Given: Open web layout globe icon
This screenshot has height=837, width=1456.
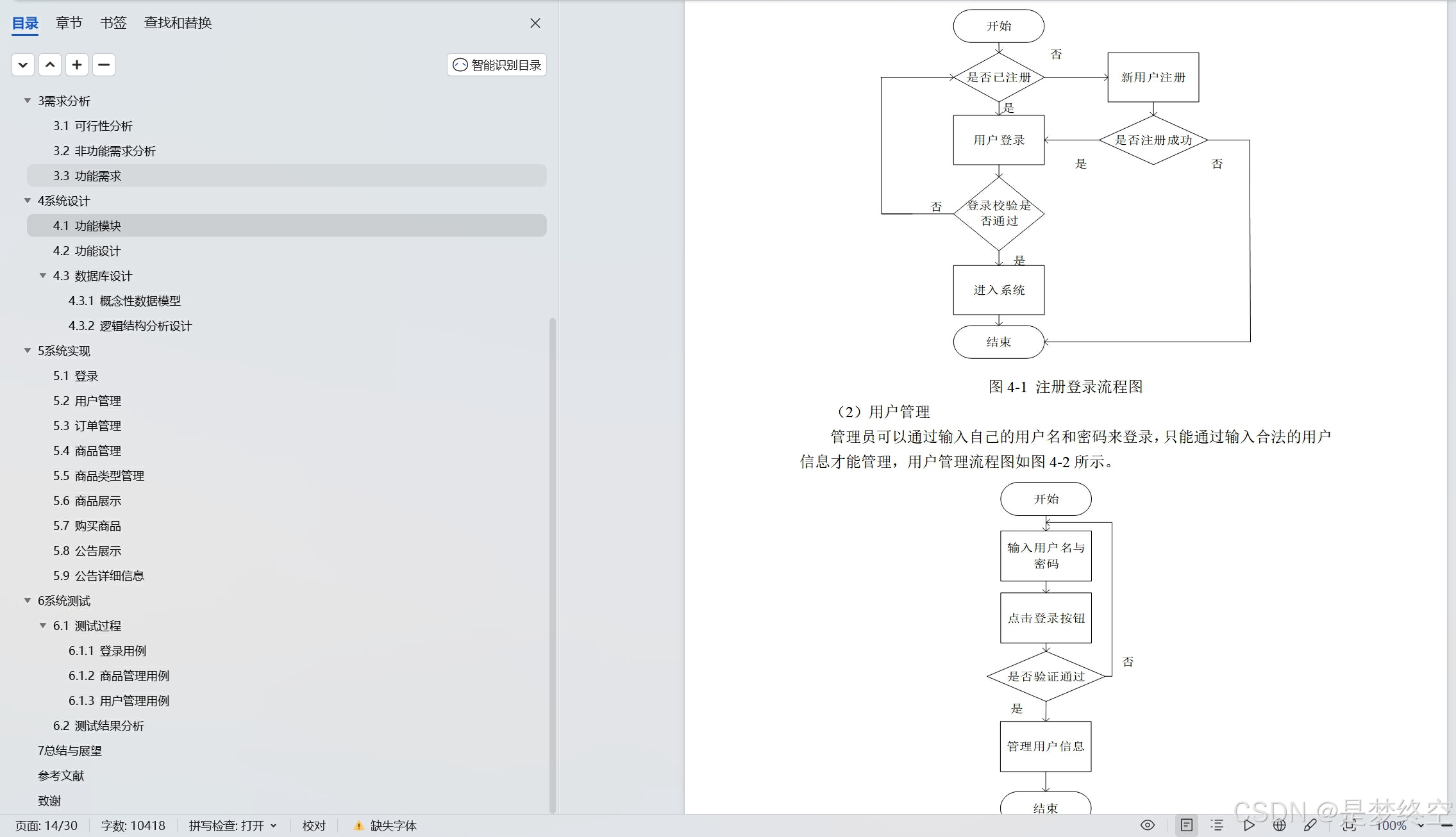Looking at the screenshot, I should pos(1279,825).
